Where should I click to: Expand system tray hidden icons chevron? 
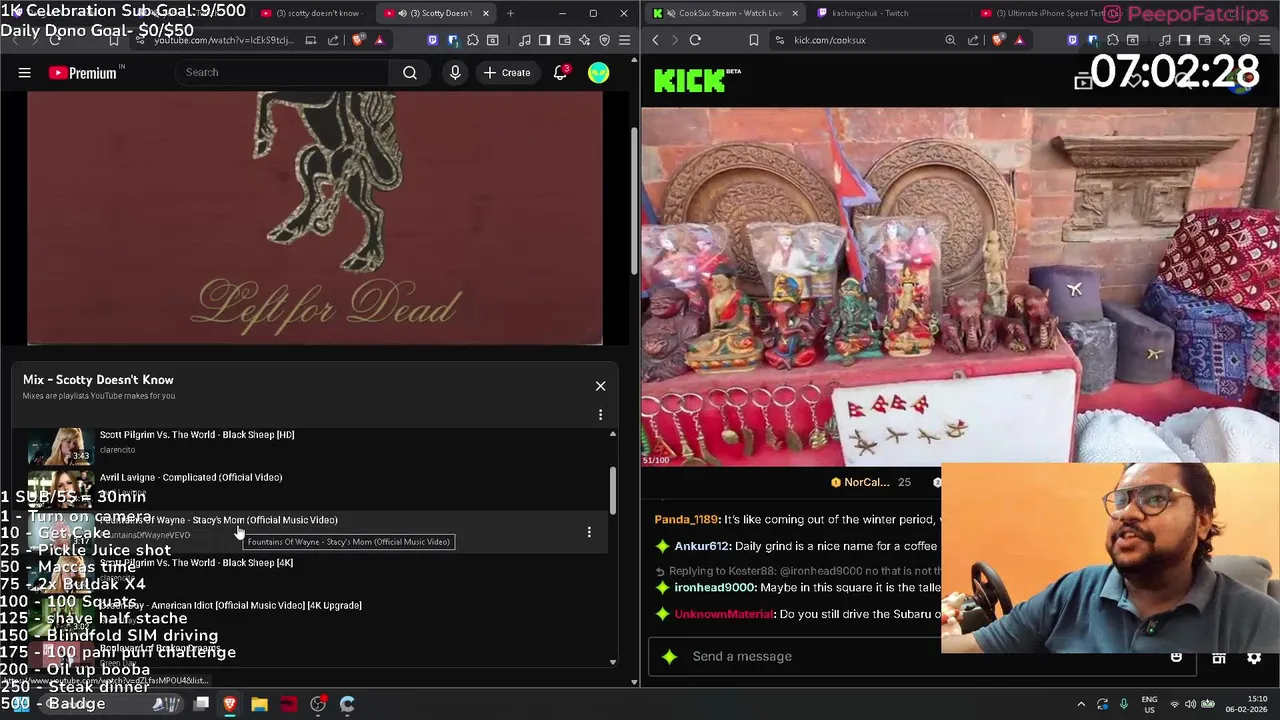(1081, 704)
